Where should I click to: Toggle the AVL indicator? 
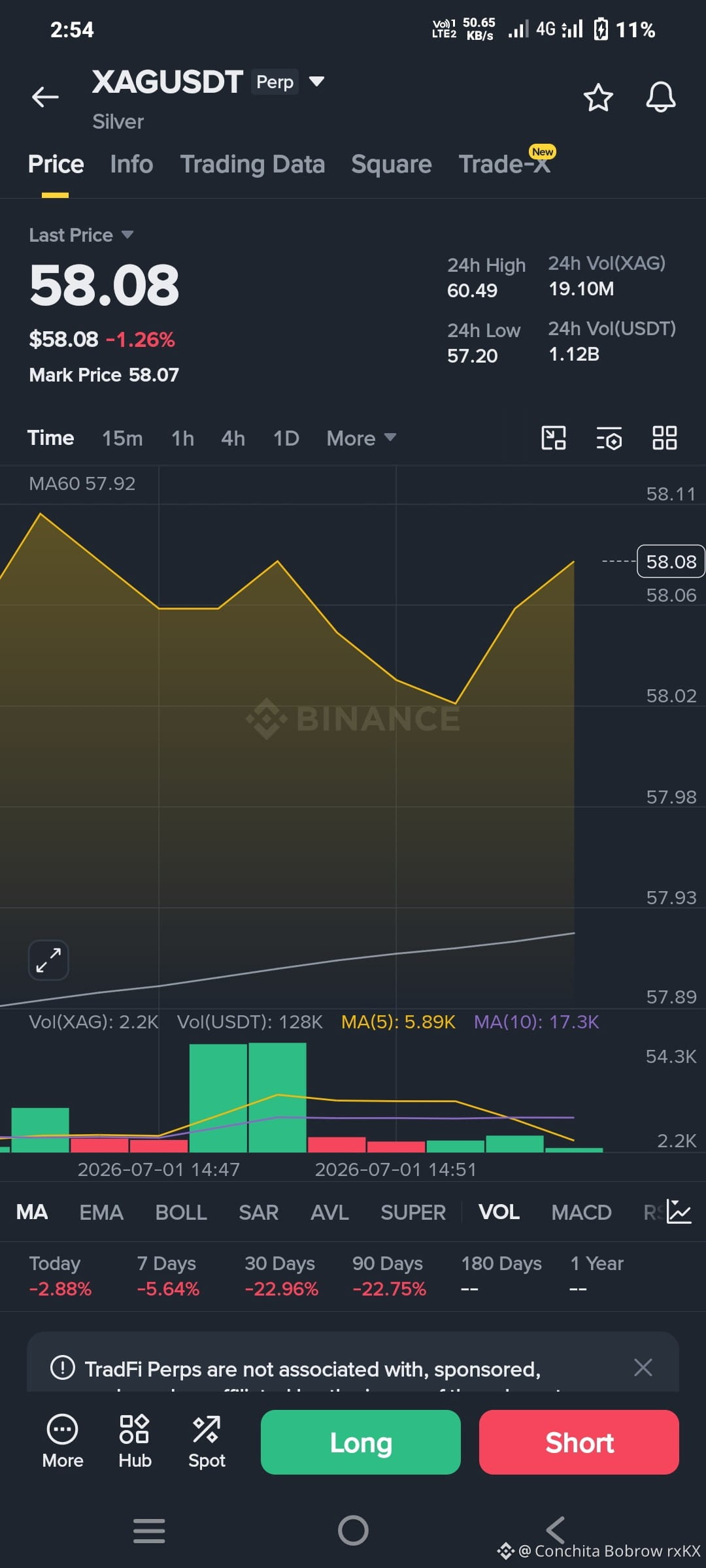pyautogui.click(x=329, y=1213)
